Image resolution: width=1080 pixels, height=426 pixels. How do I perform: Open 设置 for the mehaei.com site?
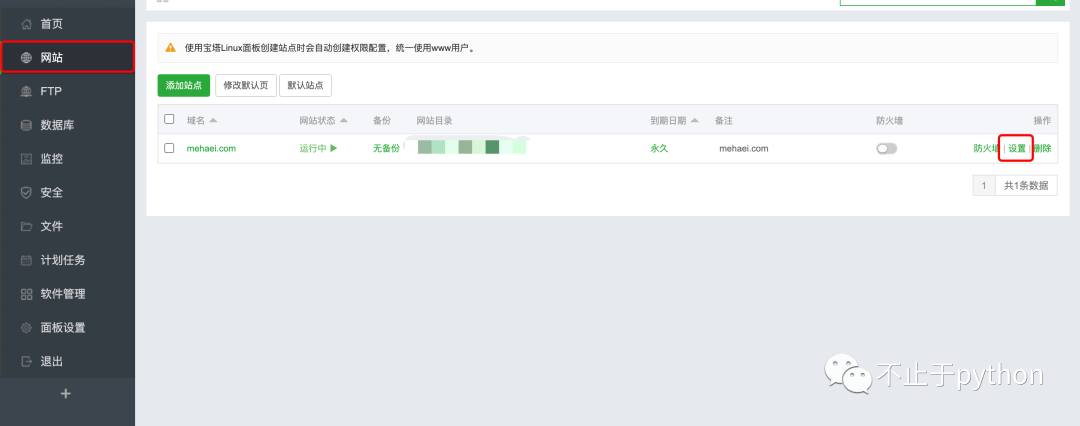tap(1016, 148)
